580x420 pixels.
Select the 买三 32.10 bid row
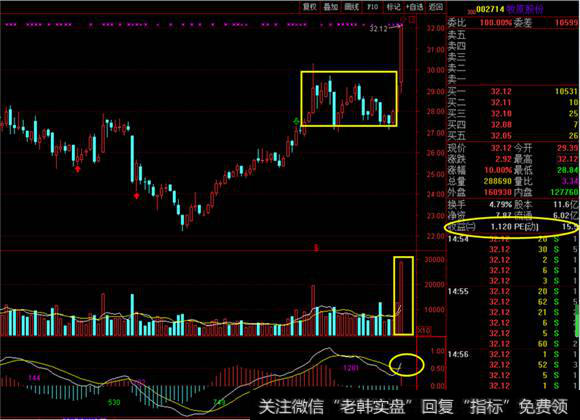click(512, 113)
